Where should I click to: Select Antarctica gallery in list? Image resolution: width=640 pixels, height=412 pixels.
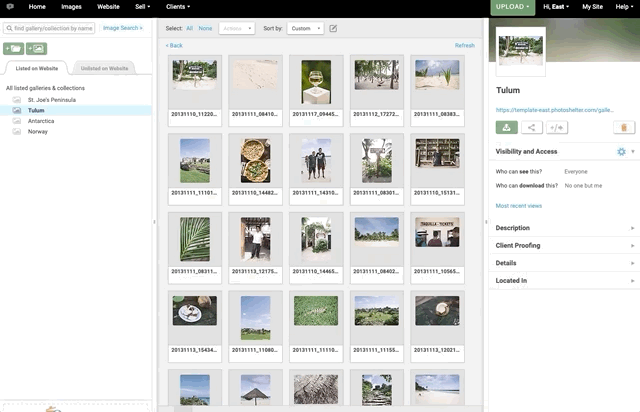(41, 121)
